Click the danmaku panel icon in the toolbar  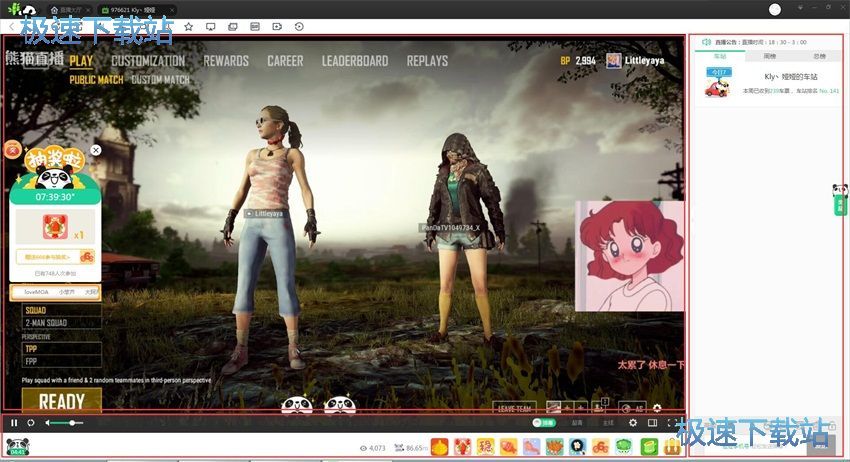pyautogui.click(x=255, y=27)
